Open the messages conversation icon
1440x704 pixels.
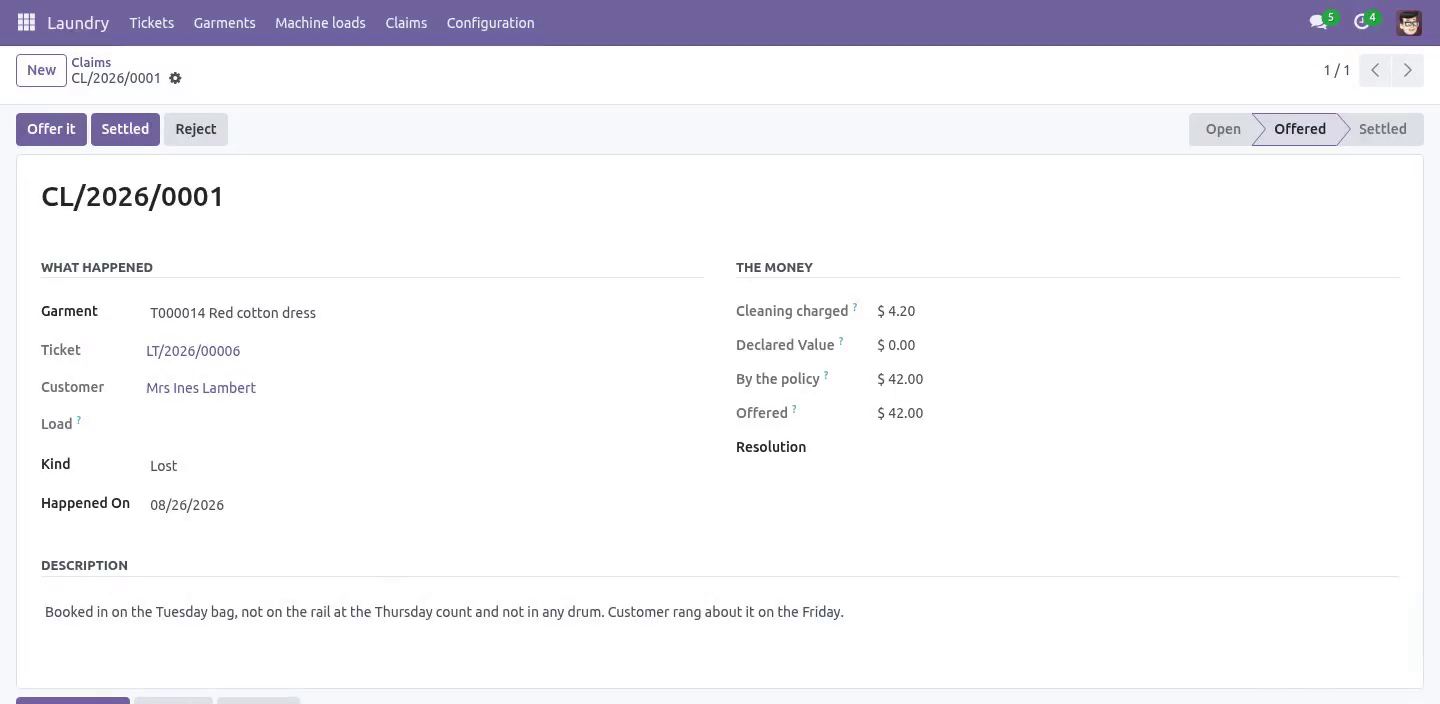1318,22
